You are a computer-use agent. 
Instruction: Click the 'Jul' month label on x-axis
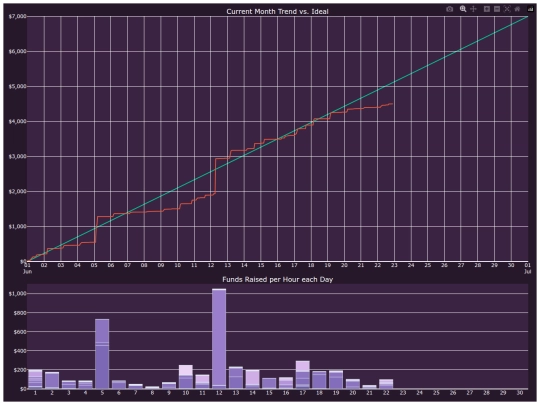point(528,271)
